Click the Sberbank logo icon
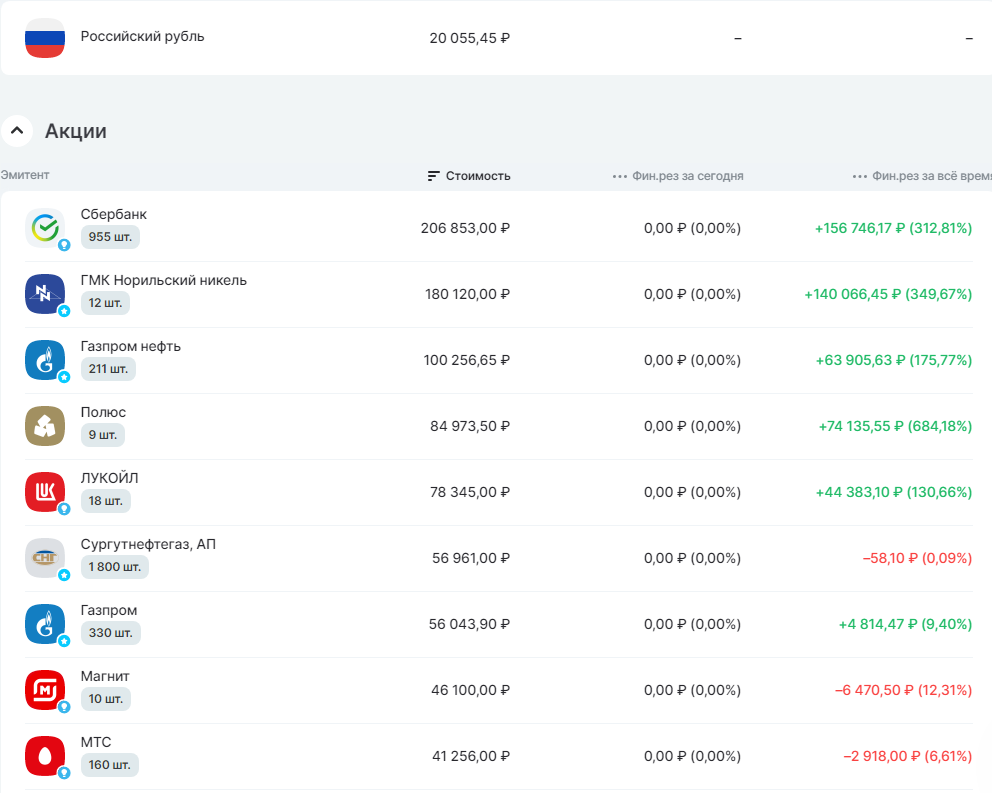Viewport: 992px width, 793px height. point(45,228)
